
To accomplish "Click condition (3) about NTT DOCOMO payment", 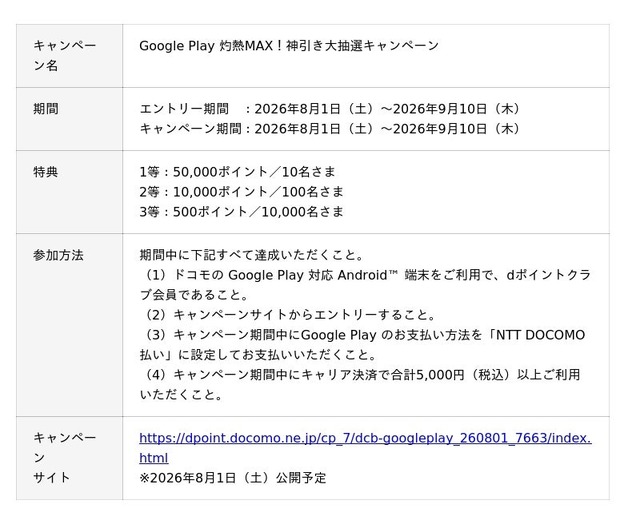I will click(362, 345).
